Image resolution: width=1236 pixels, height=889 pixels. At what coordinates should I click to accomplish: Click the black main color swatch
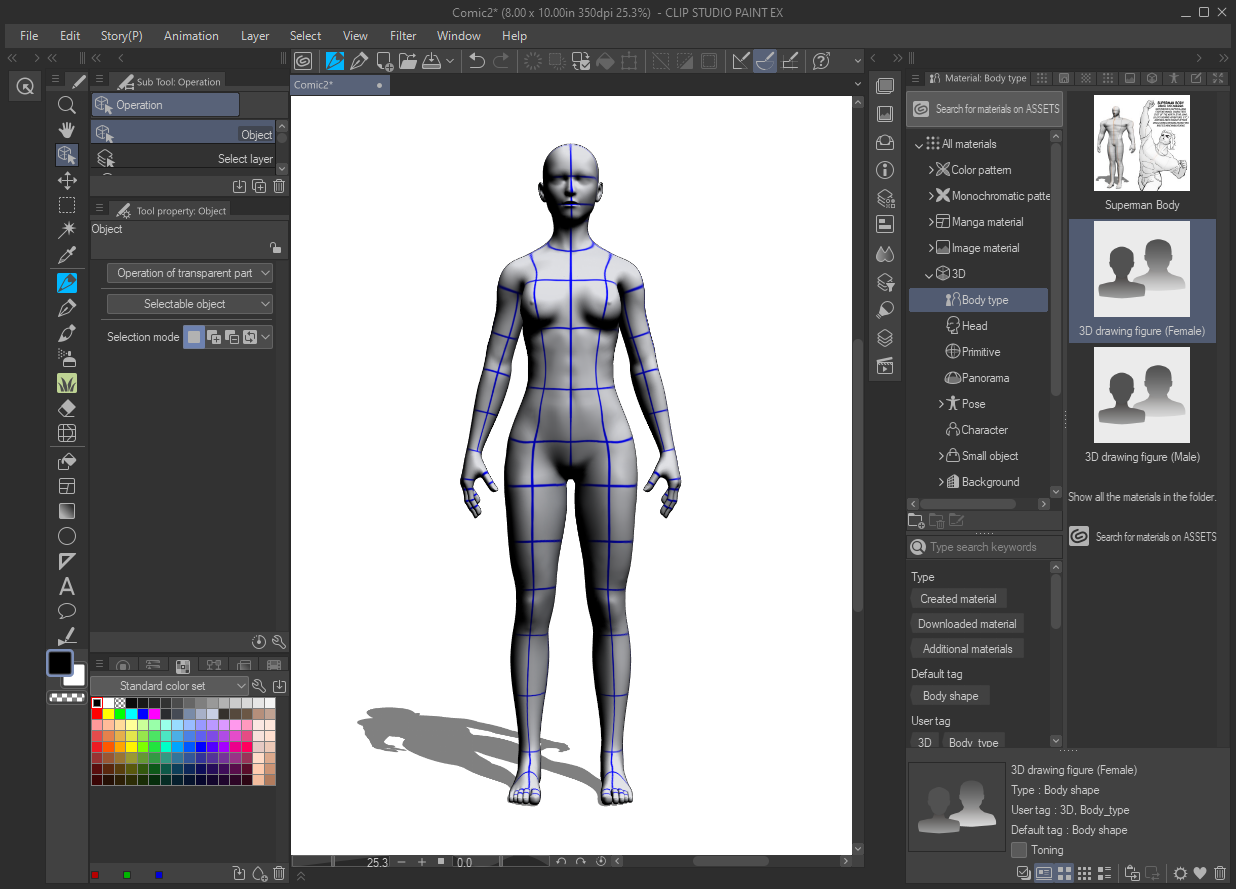tap(60, 663)
